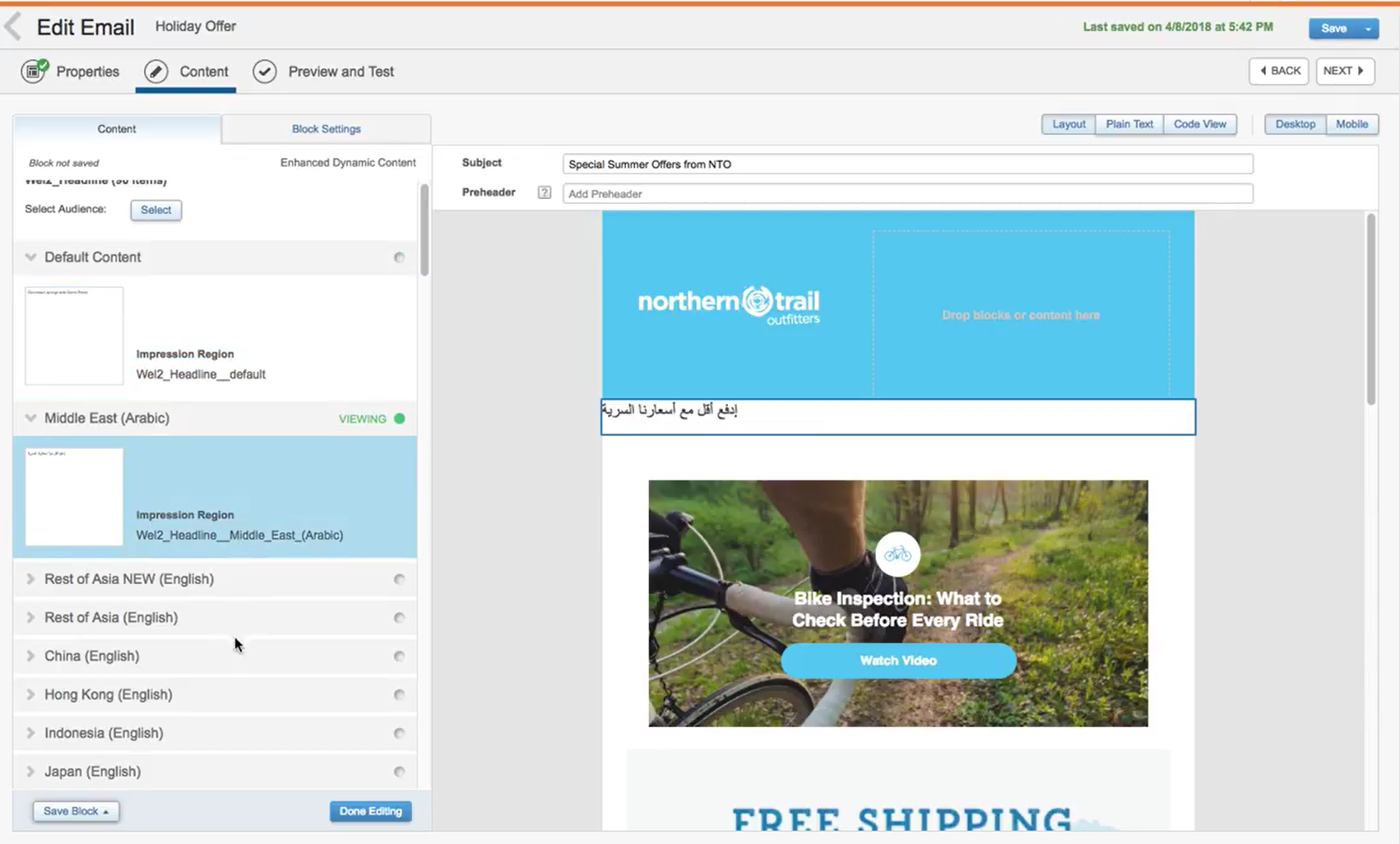Click the Properties step icon

click(35, 72)
